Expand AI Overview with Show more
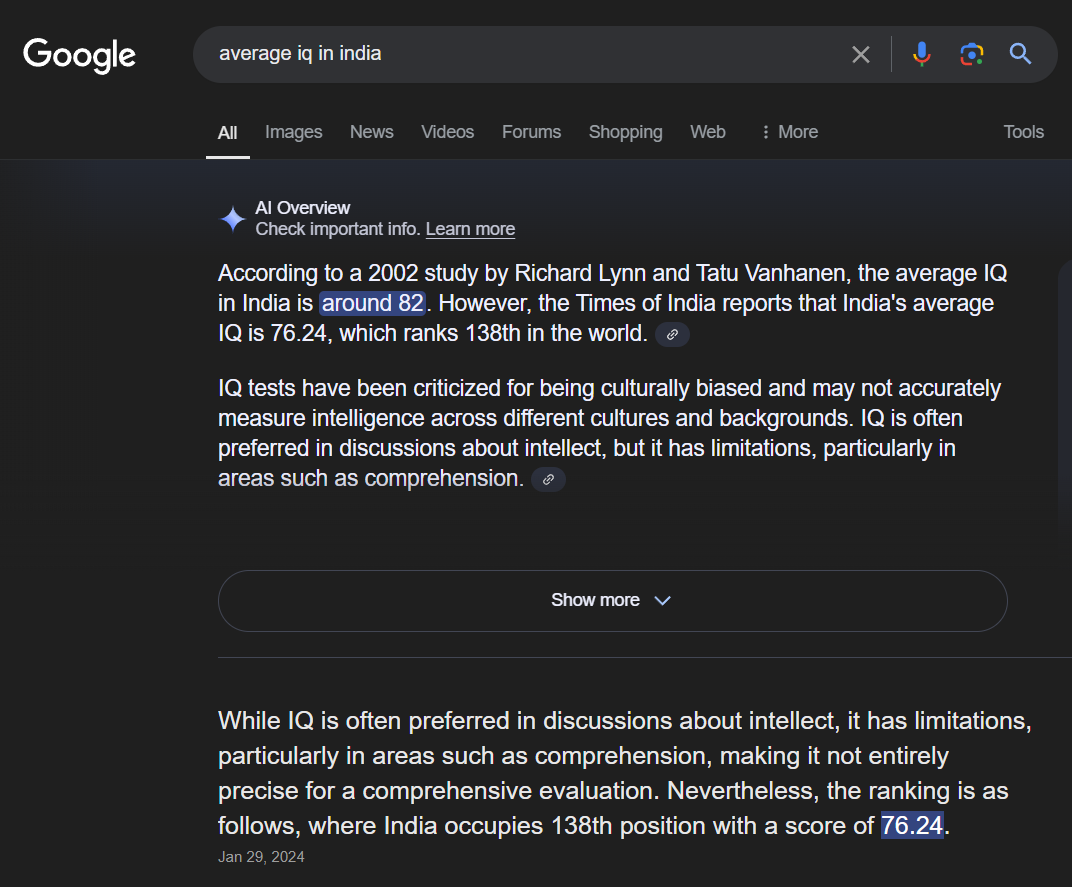This screenshot has height=887, width=1072. point(613,600)
